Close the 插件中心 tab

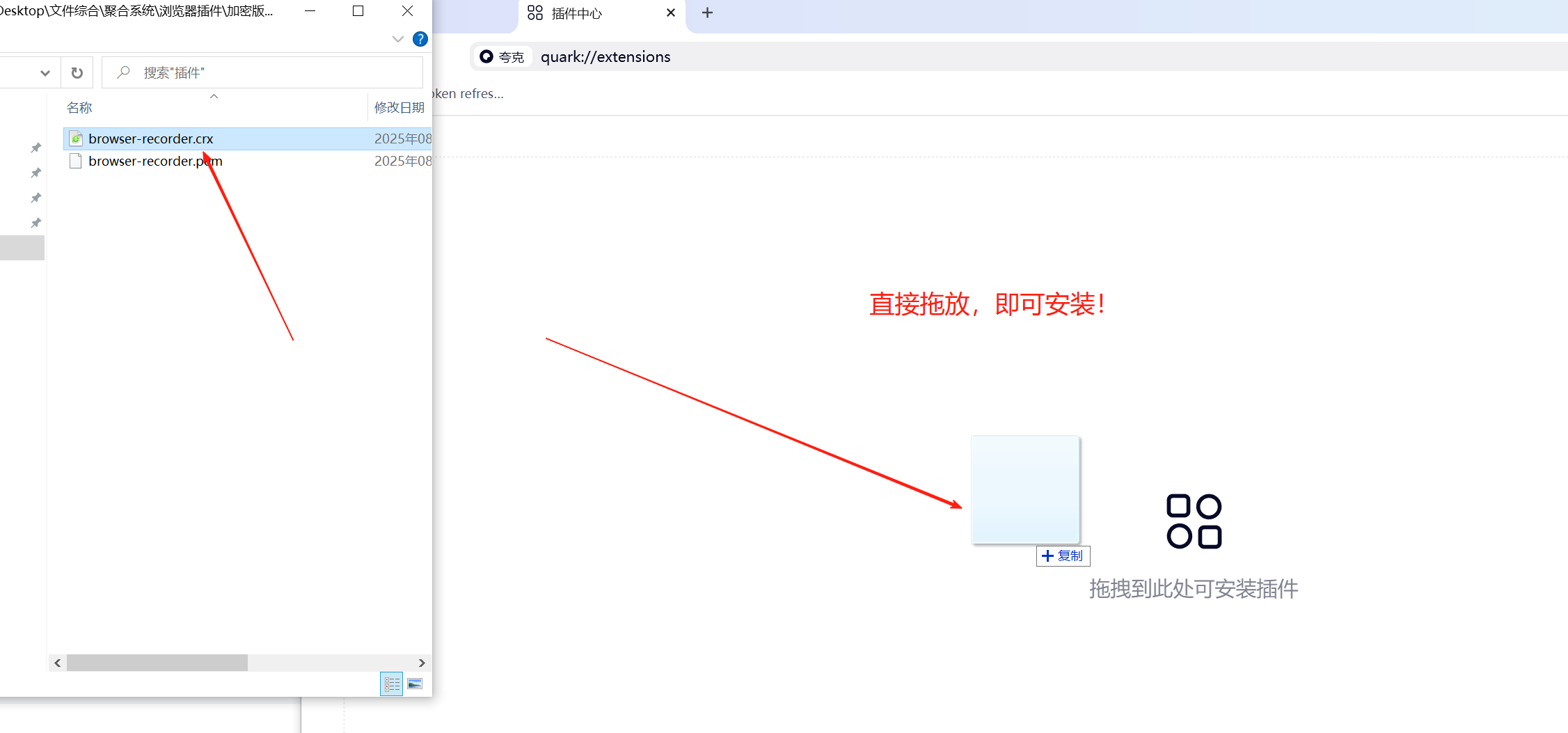(670, 13)
